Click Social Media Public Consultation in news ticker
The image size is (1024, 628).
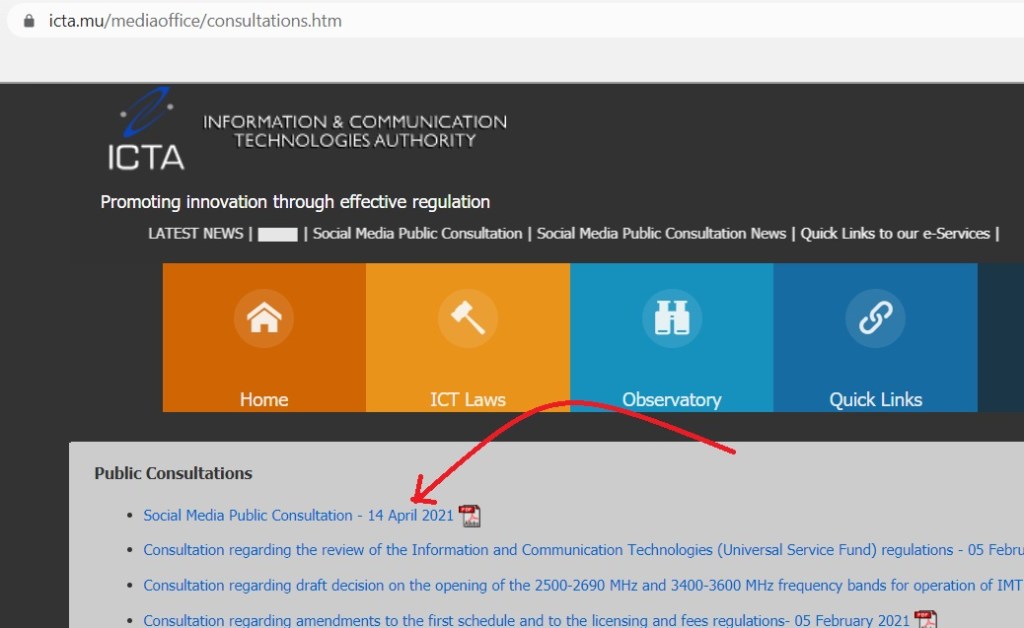[x=417, y=233]
